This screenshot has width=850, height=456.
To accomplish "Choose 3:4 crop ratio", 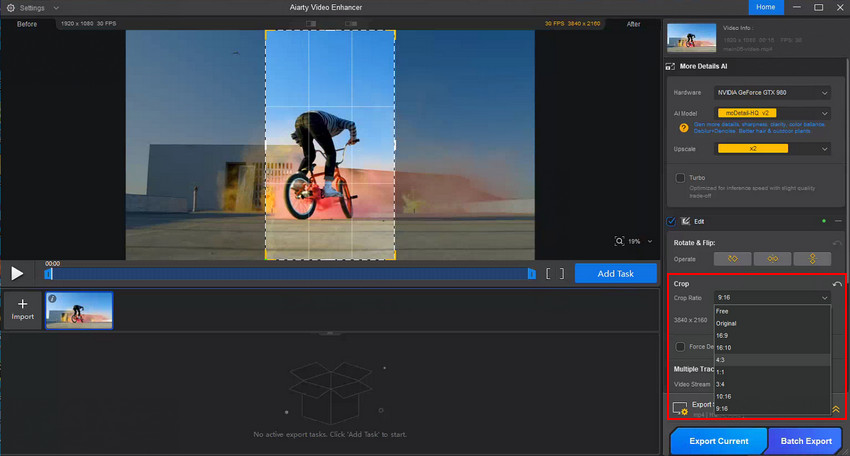I will pyautogui.click(x=772, y=384).
